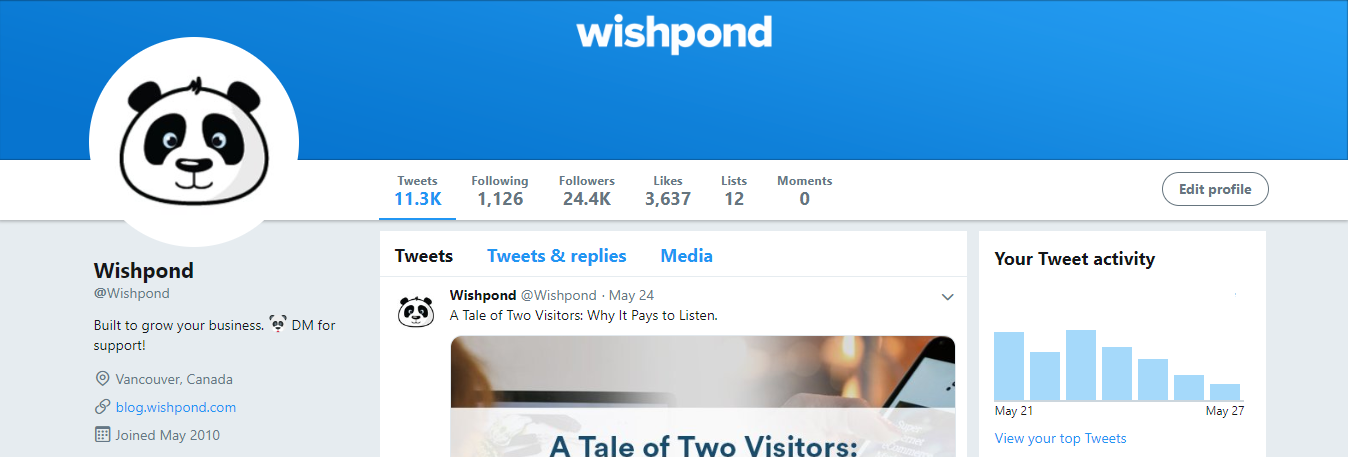Open the Tale of Two Visitors image

pos(703,396)
